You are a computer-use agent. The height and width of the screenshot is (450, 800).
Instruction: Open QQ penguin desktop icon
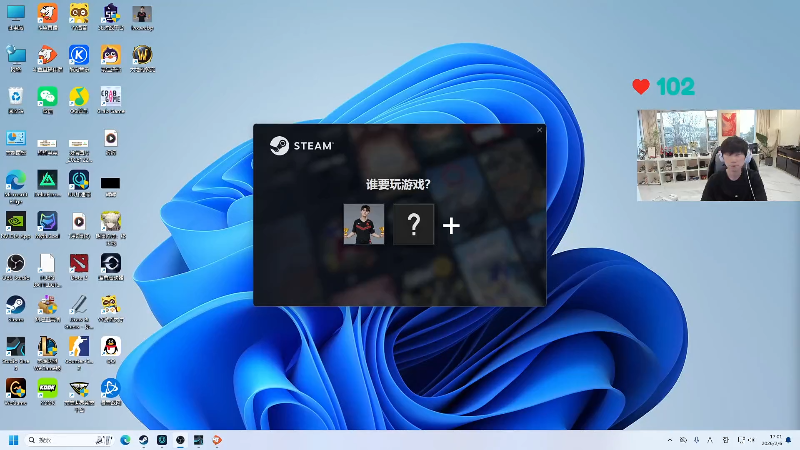[111, 350]
